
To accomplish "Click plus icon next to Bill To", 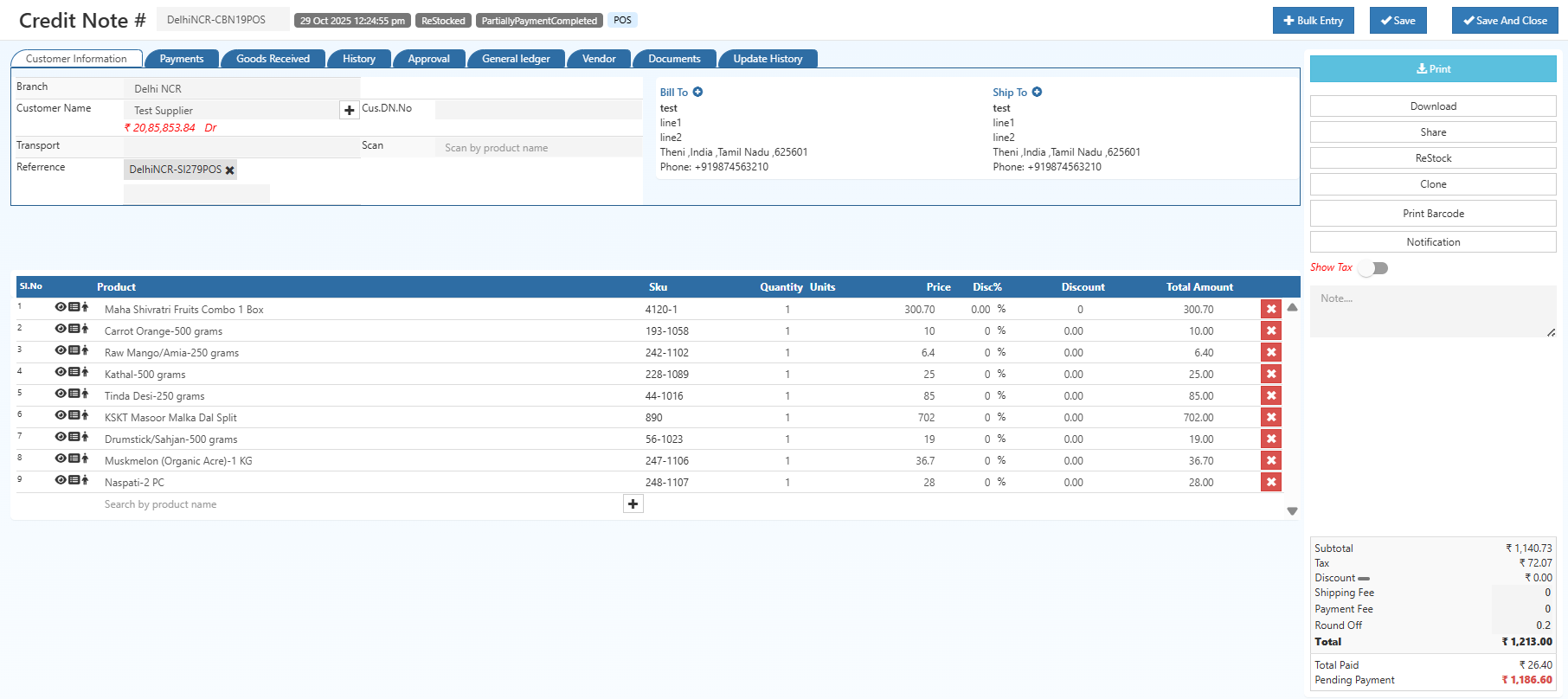I will click(x=697, y=92).
